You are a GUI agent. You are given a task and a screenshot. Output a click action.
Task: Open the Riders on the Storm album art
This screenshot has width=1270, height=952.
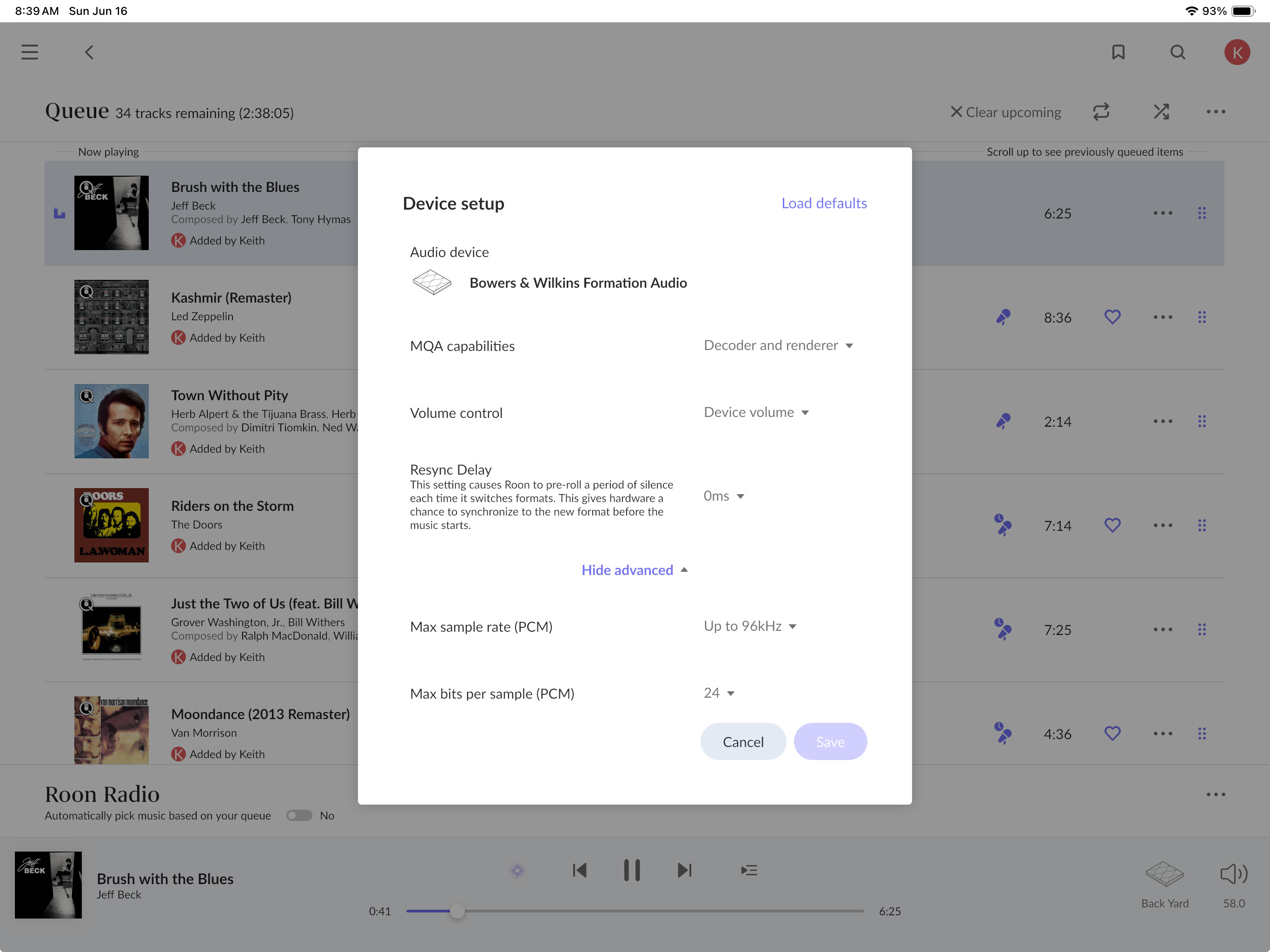[x=112, y=525]
